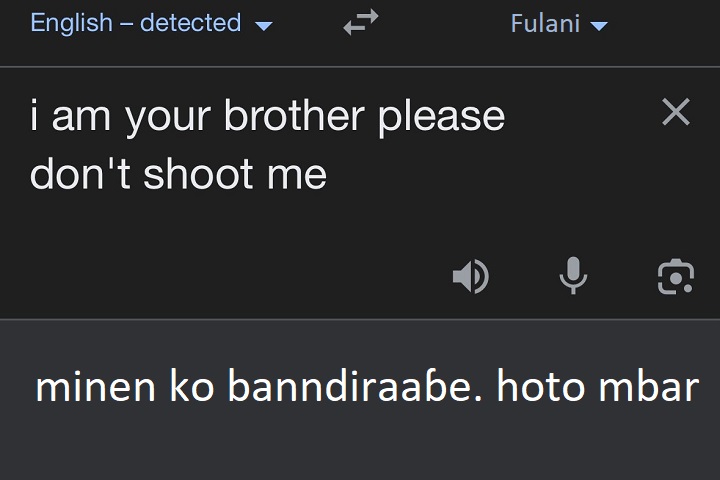Click the word "please" in the source text

441,117
